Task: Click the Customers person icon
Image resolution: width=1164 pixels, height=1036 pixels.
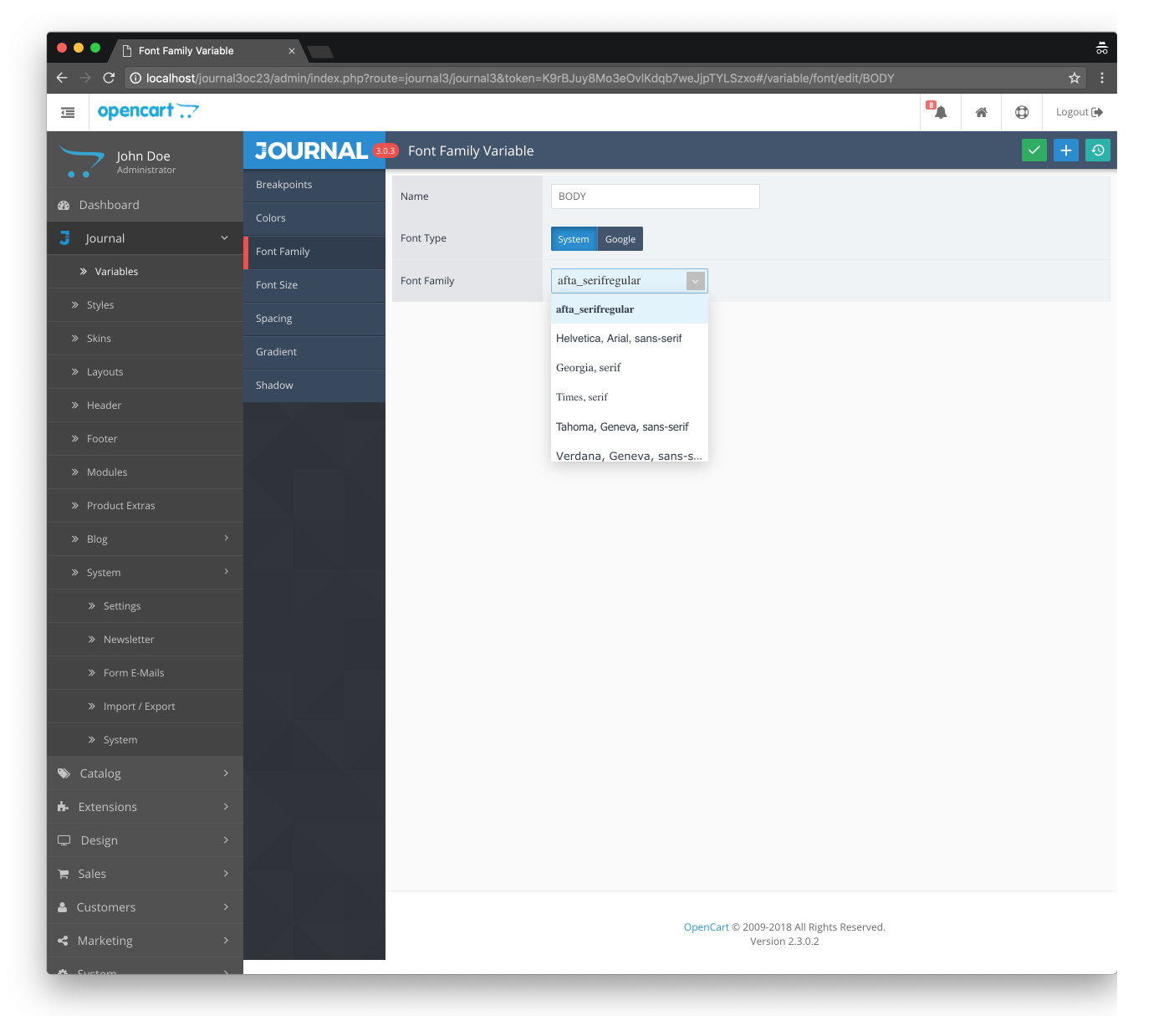Action: 63,907
